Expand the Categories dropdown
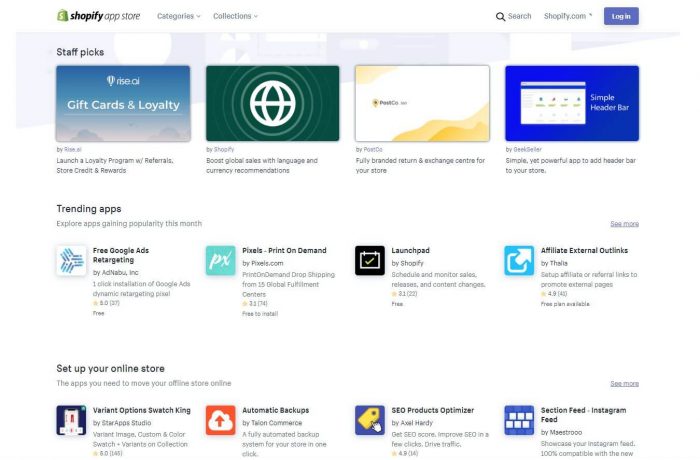This screenshot has height=460, width=700. (179, 16)
